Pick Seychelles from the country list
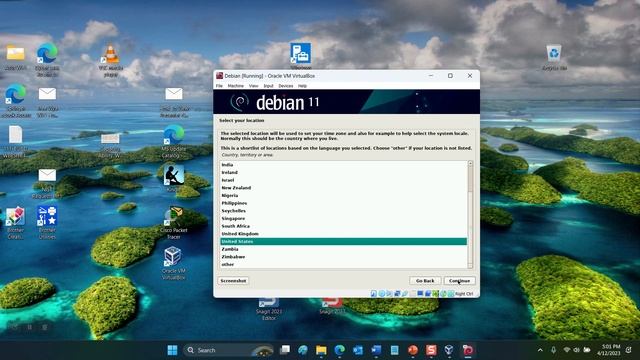 [343, 211]
